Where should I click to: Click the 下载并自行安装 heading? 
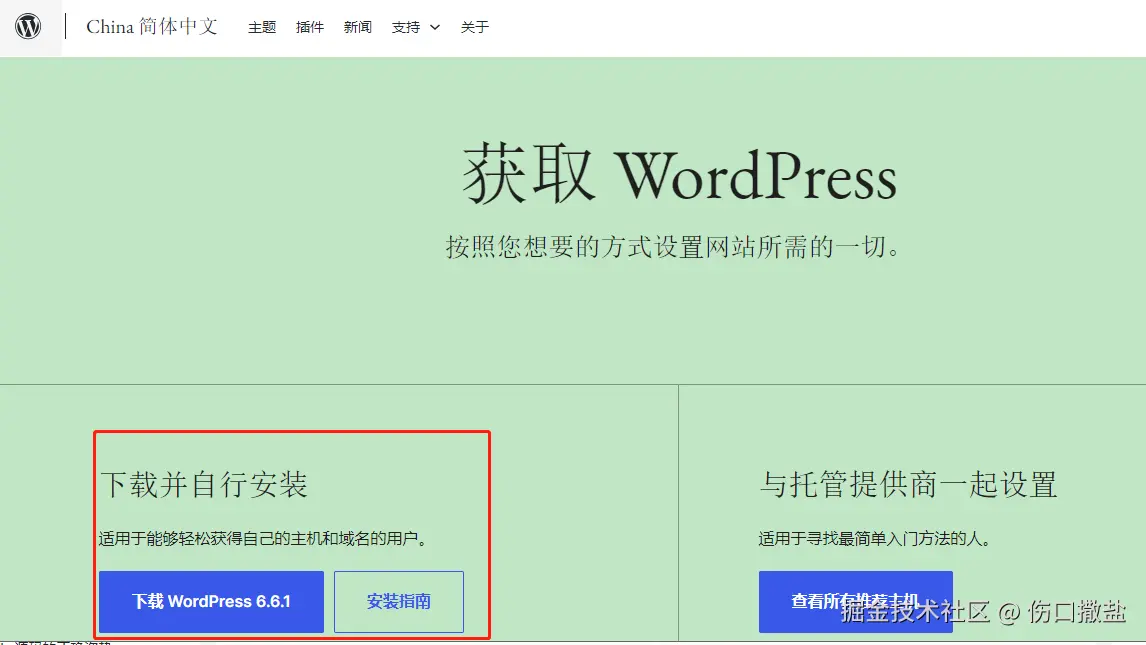coord(204,484)
